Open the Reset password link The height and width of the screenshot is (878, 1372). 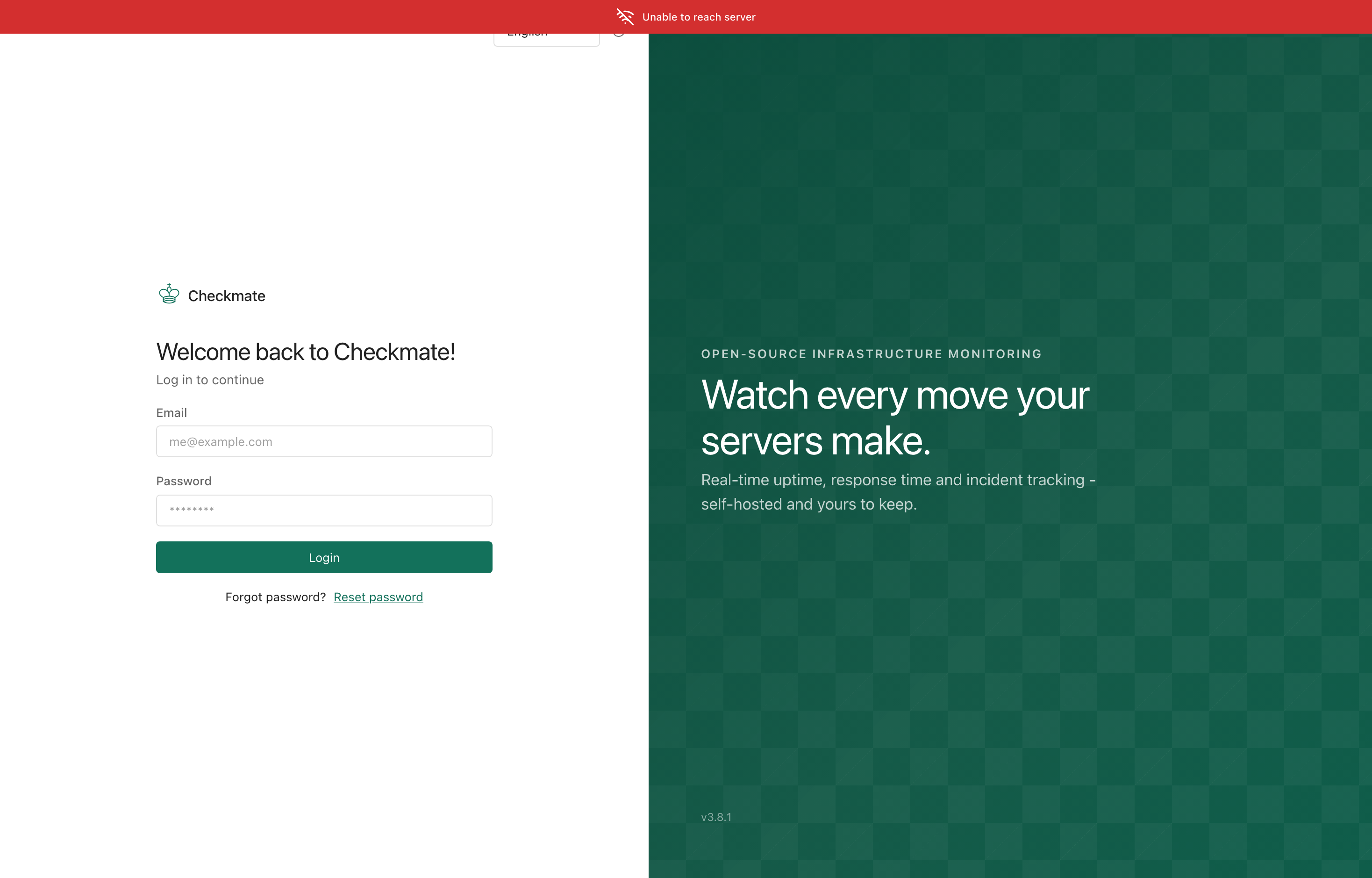(x=379, y=597)
